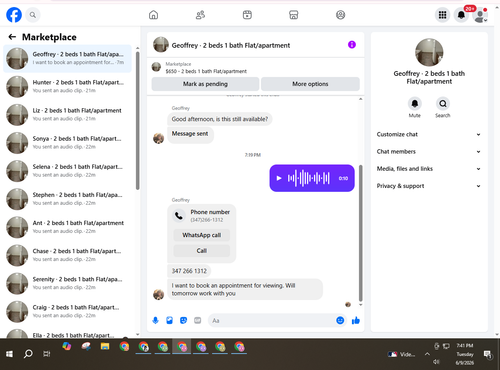Search in conversation using the Search icon
The height and width of the screenshot is (370, 500).
click(x=443, y=104)
